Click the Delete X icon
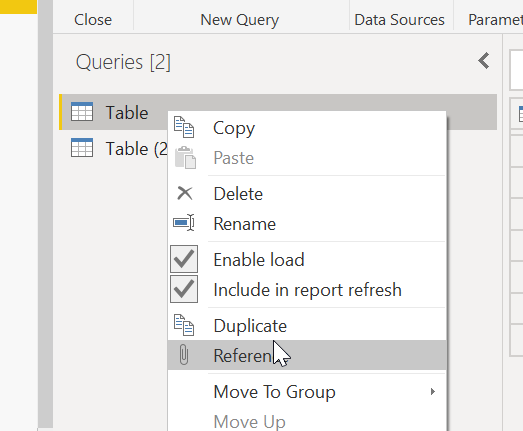The height and width of the screenshot is (431, 523). (184, 193)
